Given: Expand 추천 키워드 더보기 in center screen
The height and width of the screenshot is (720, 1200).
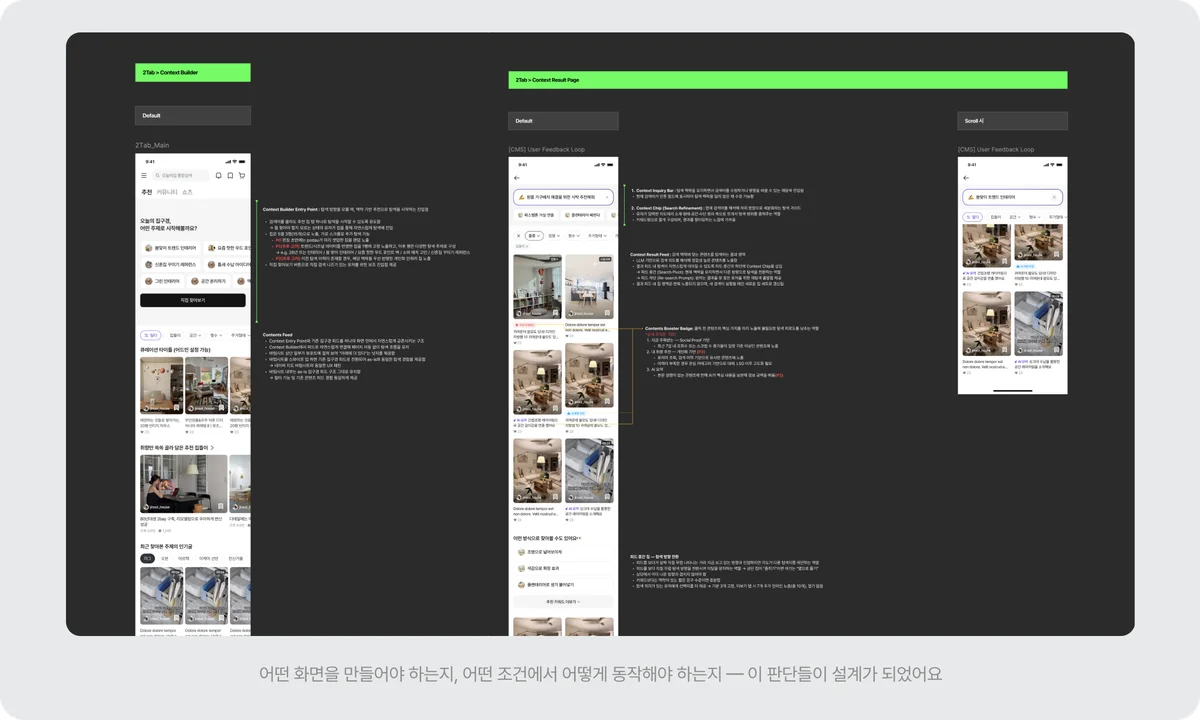Looking at the screenshot, I should tap(563, 601).
